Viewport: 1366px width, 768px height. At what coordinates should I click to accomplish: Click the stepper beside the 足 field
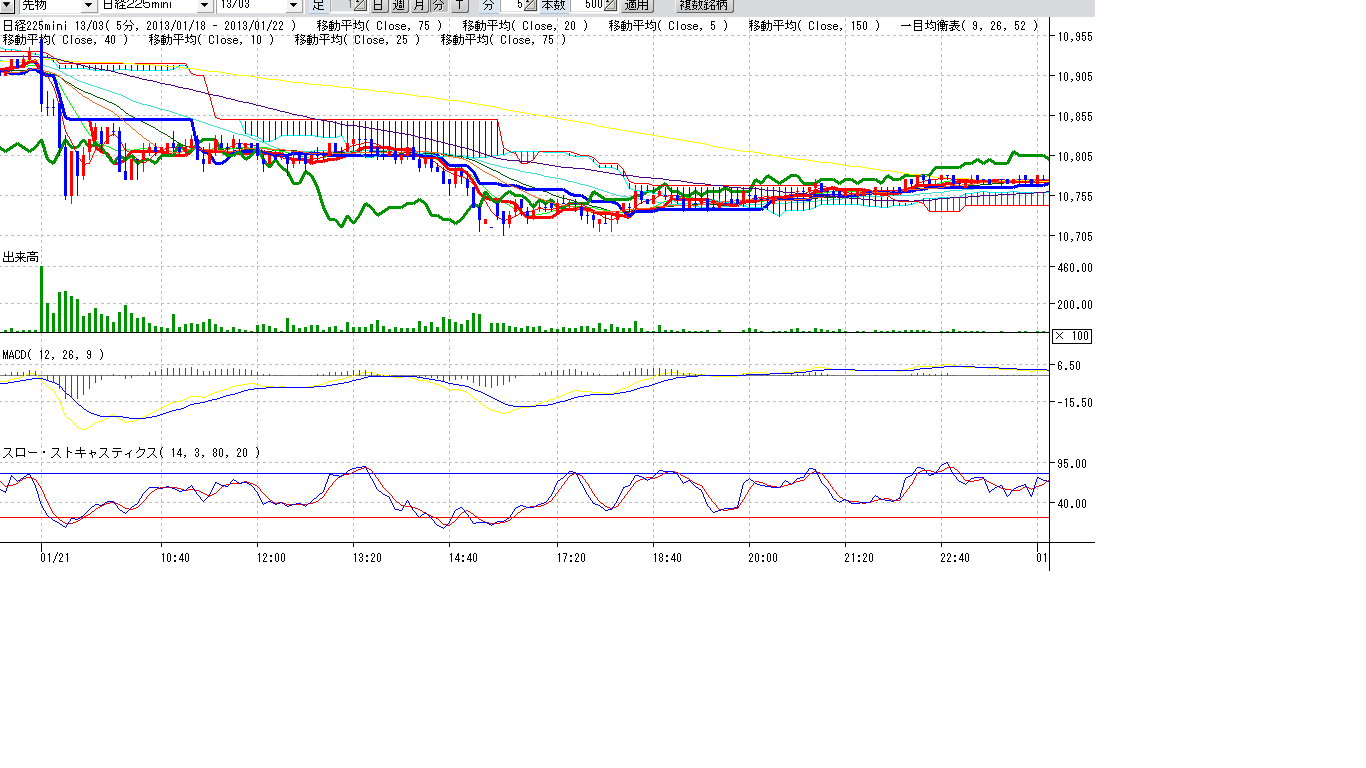click(360, 5)
